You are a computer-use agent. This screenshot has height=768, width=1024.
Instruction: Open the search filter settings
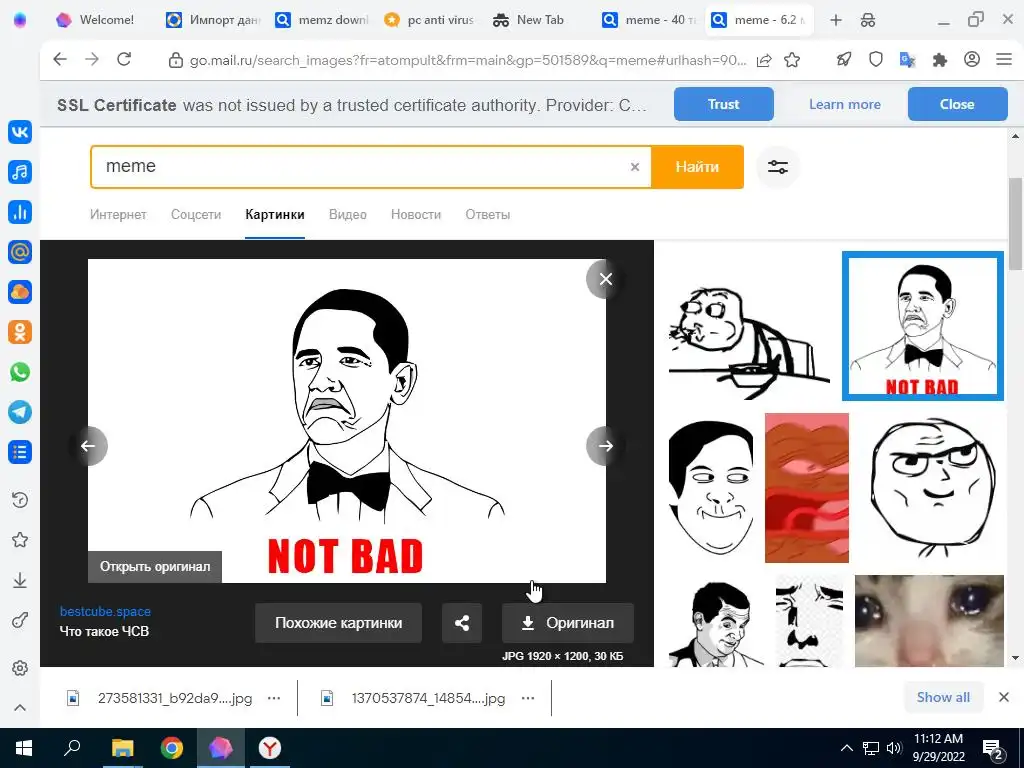click(x=778, y=167)
